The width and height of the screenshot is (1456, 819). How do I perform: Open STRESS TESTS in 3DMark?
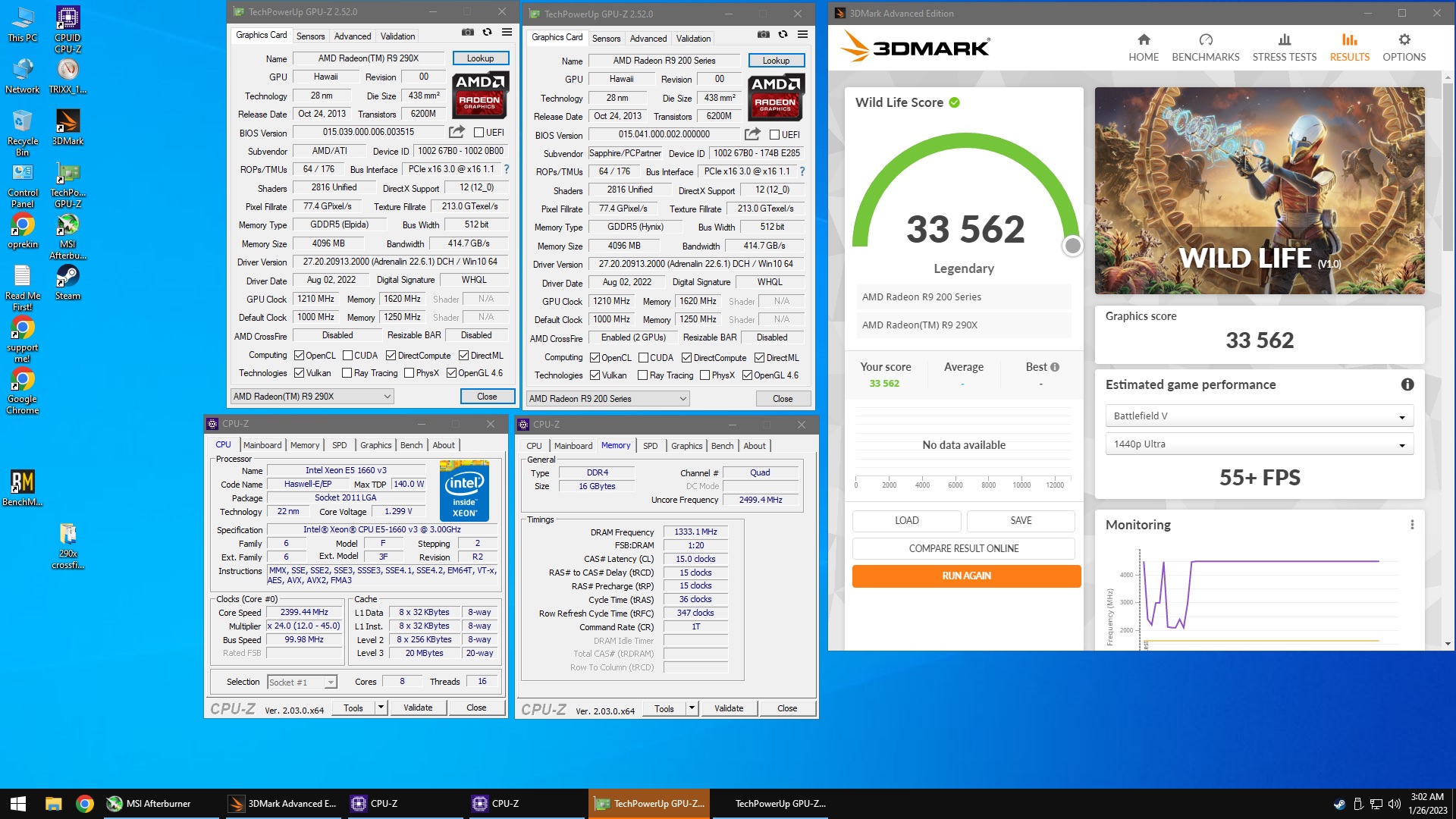pyautogui.click(x=1284, y=47)
